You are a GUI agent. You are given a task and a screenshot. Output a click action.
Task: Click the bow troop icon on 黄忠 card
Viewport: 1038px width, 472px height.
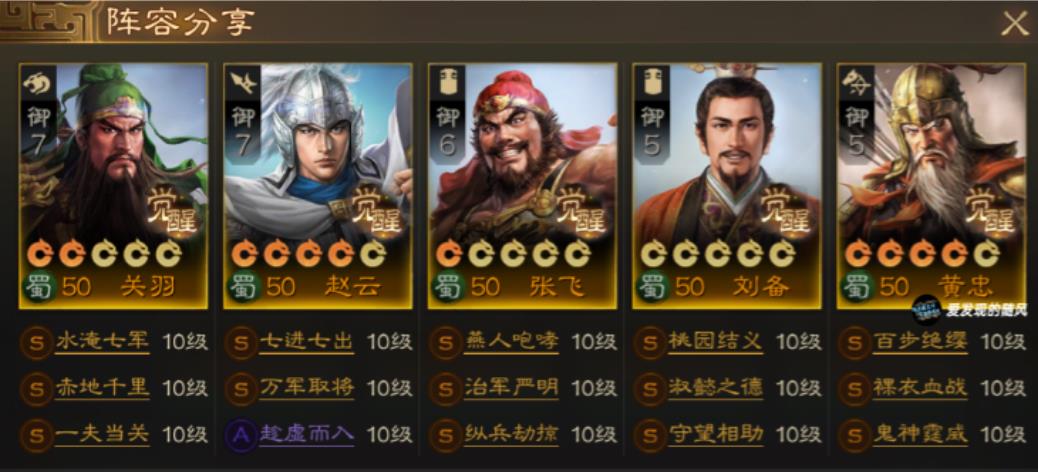[853, 83]
